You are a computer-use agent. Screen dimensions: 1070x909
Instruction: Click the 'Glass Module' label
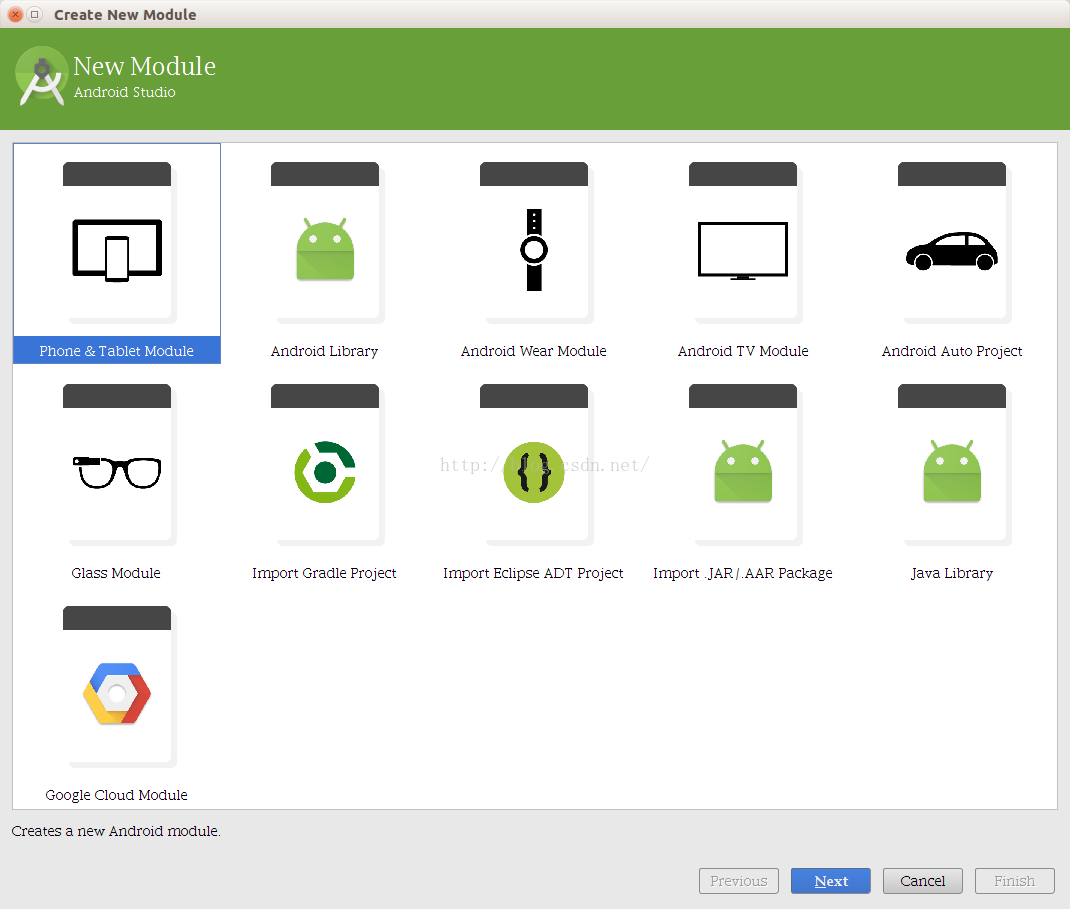tap(116, 573)
